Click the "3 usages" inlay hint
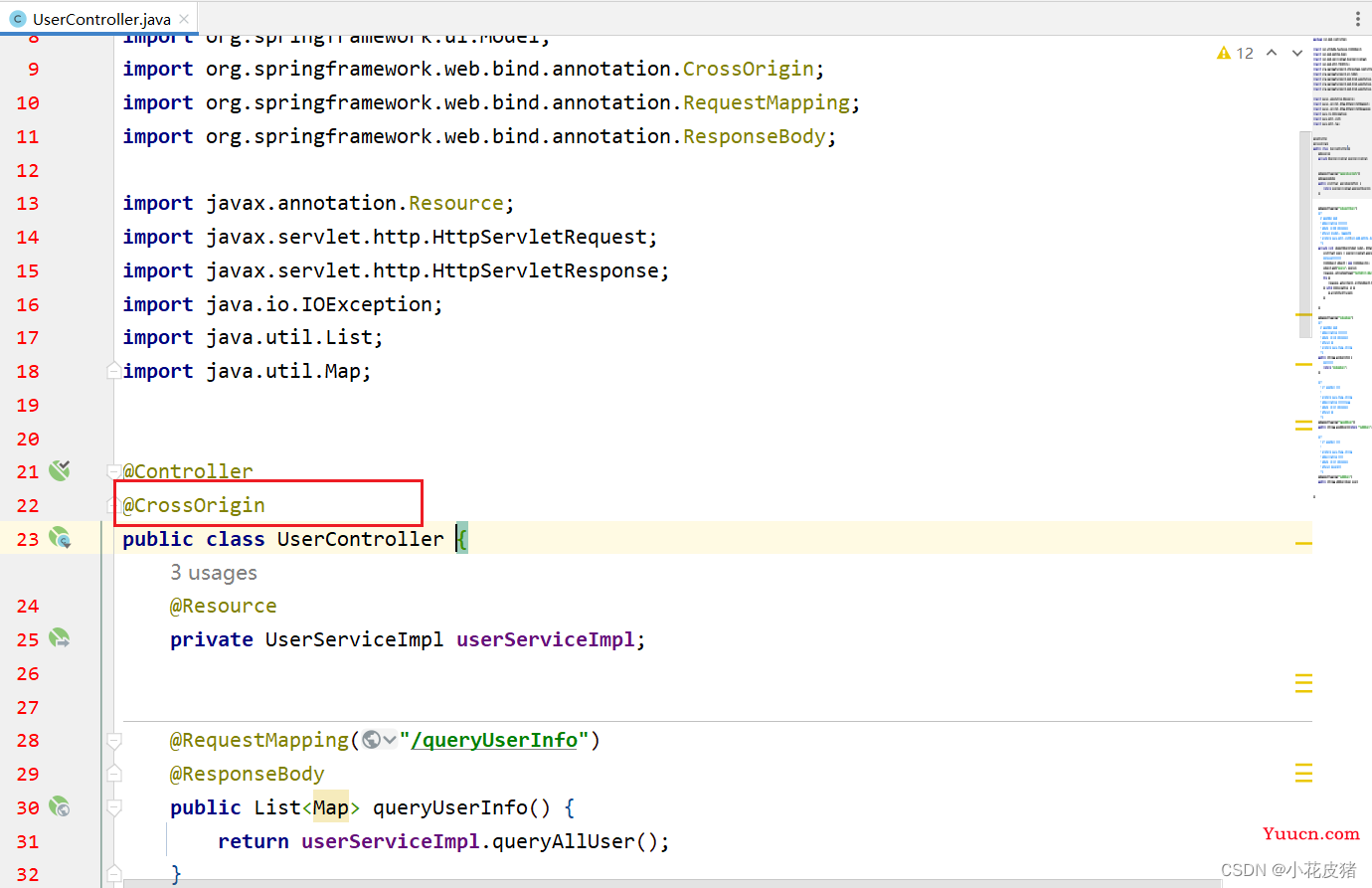The height and width of the screenshot is (888, 1372). (x=214, y=573)
